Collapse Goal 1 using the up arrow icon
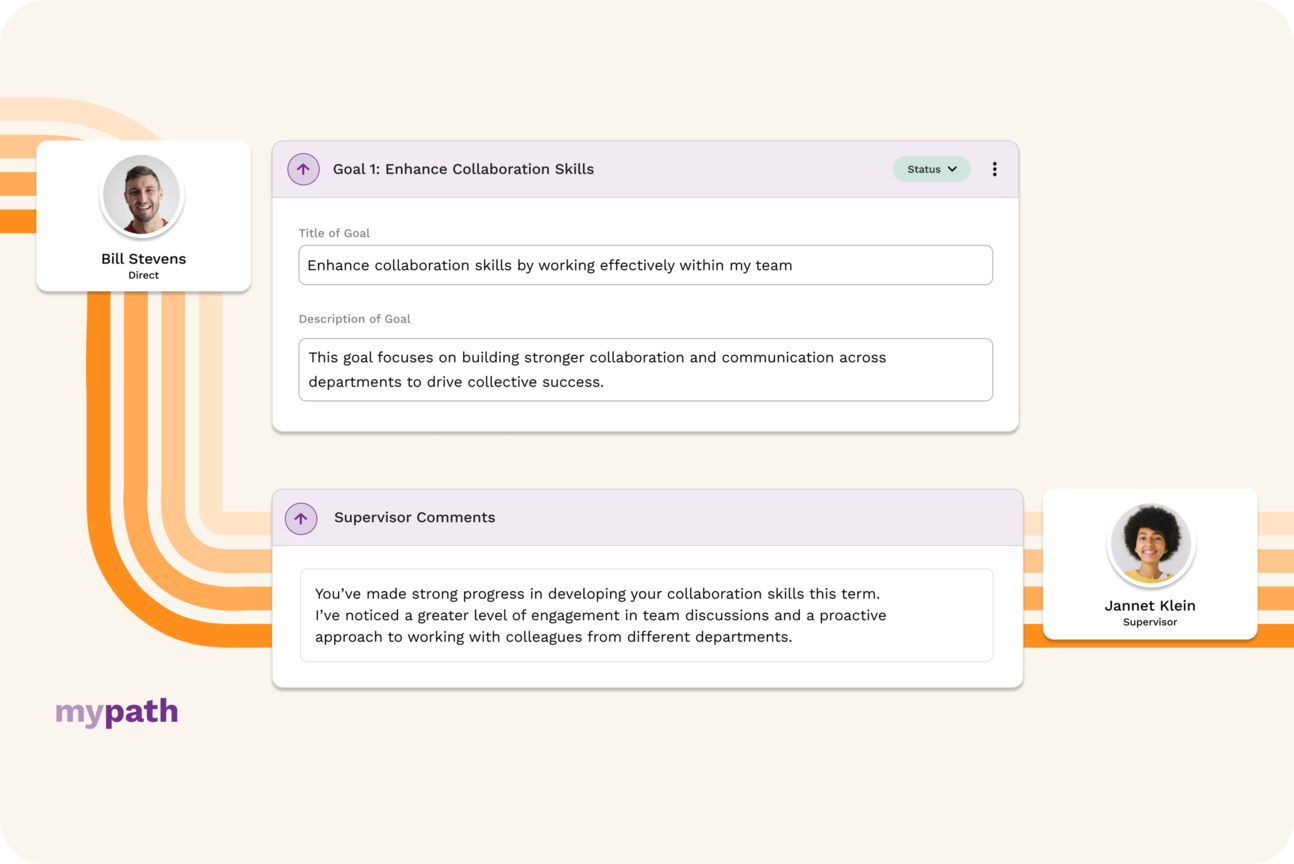 [x=303, y=169]
